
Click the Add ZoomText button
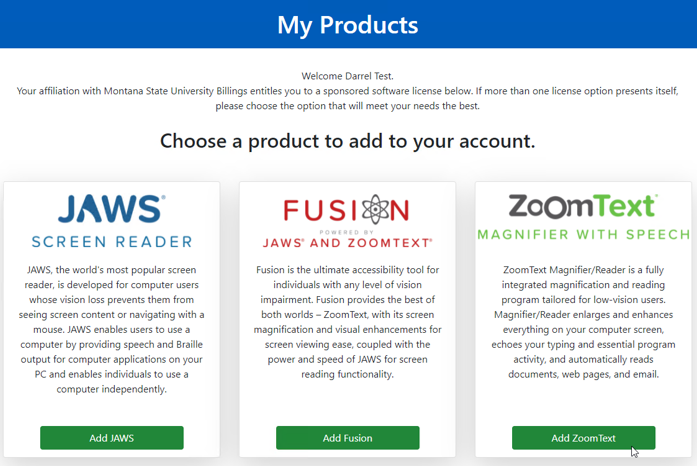click(x=583, y=438)
